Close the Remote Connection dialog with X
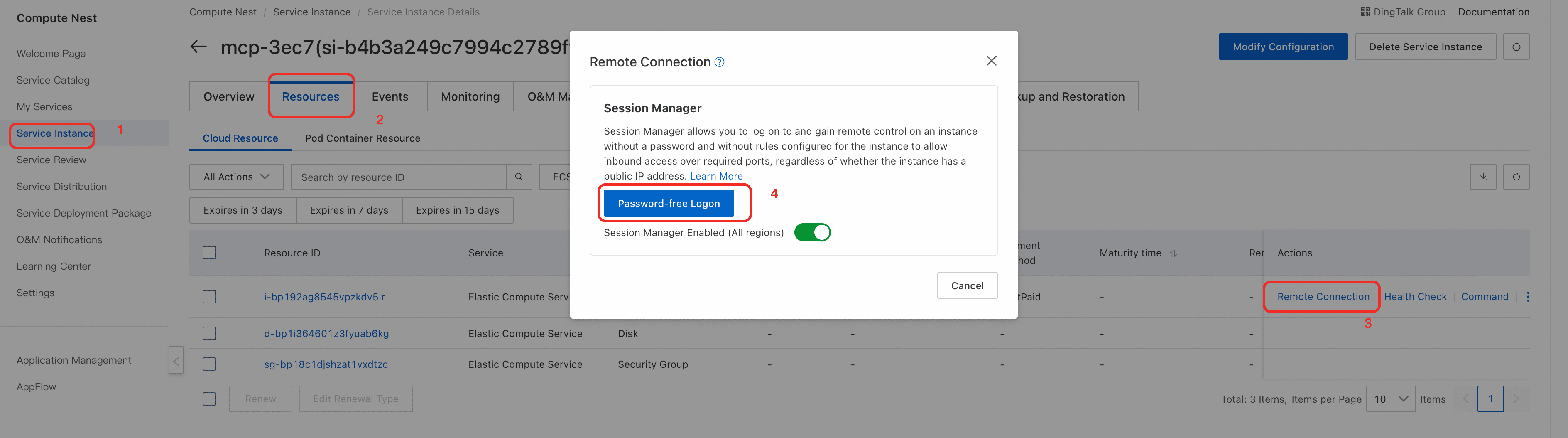 click(x=991, y=61)
